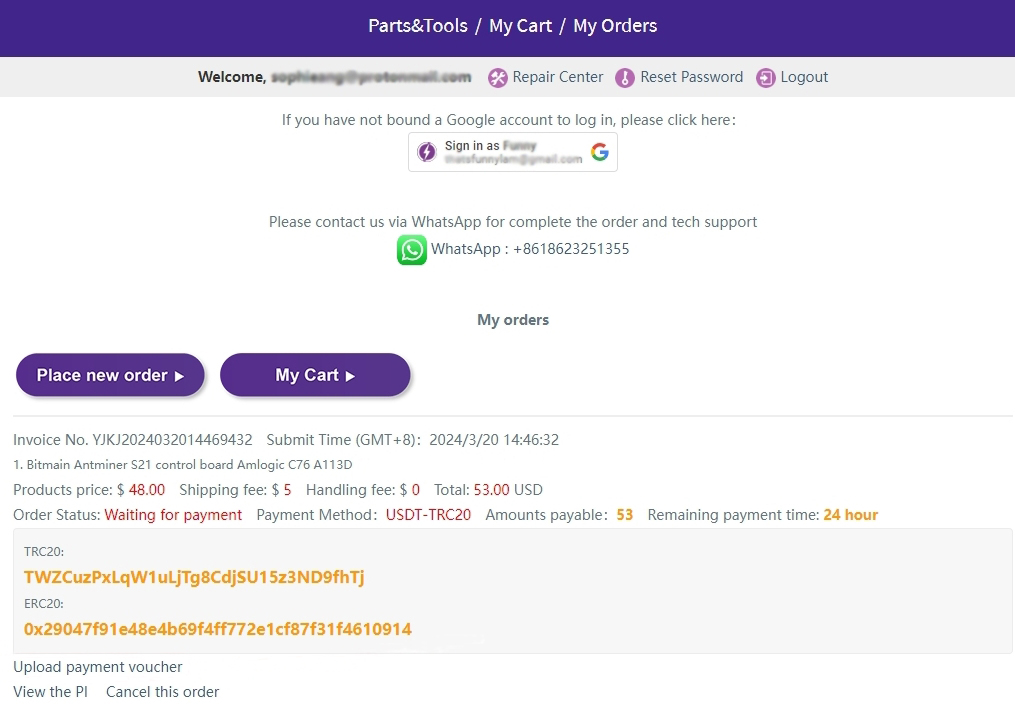The height and width of the screenshot is (704, 1015).
Task: Open the Repair Center link
Action: (558, 77)
